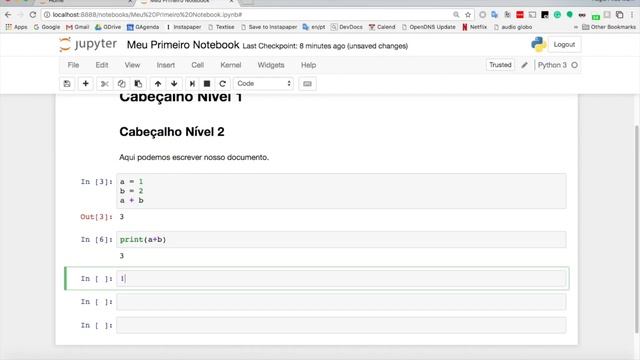Bookmark this page with the star icon
This screenshot has height=360, width=640.
tap(468, 15)
